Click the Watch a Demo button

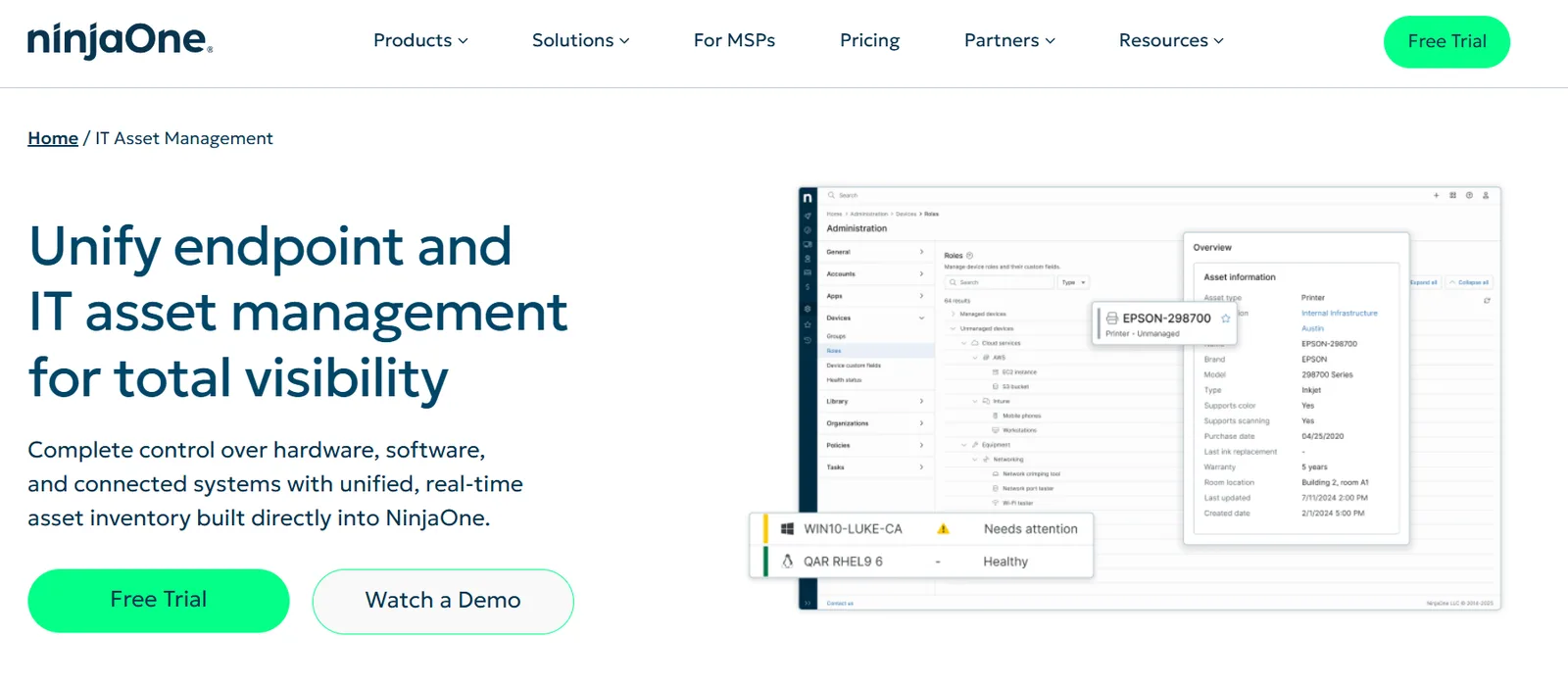click(x=443, y=601)
